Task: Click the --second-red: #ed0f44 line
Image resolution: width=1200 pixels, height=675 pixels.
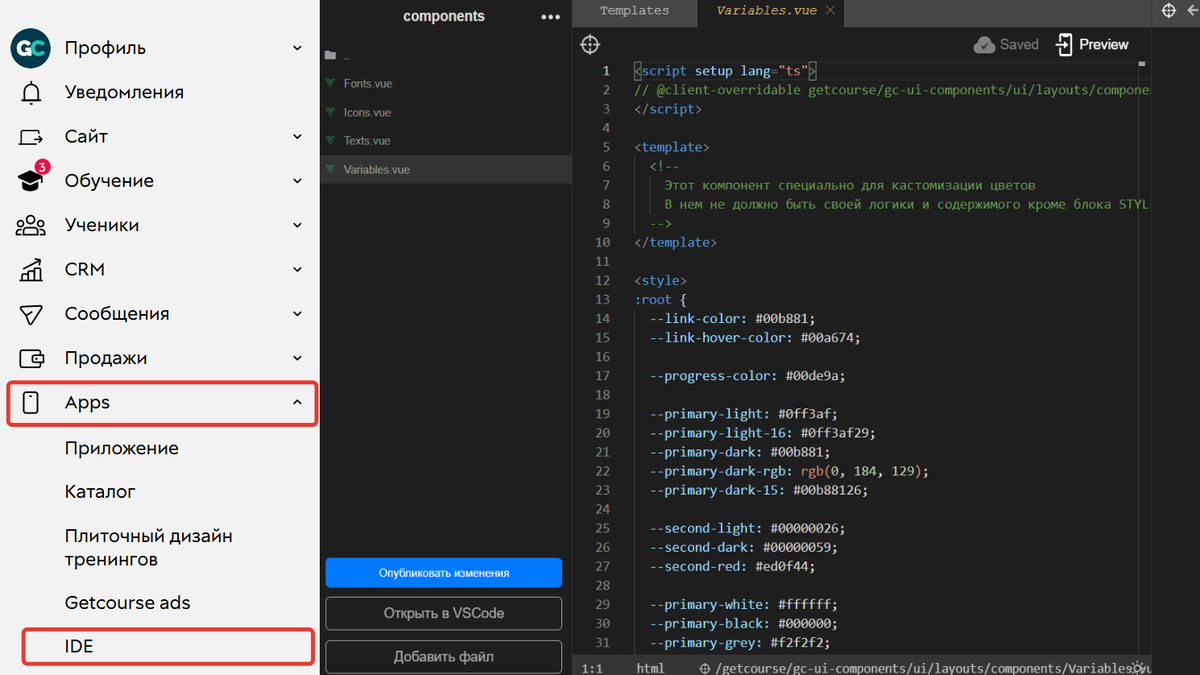Action: click(x=732, y=566)
